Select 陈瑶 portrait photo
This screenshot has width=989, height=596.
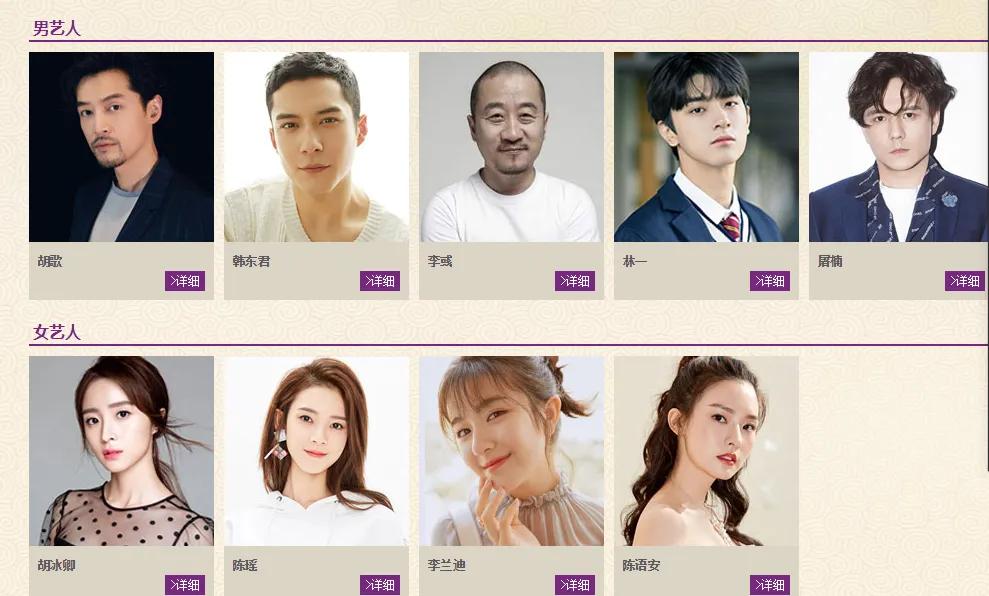click(x=316, y=451)
